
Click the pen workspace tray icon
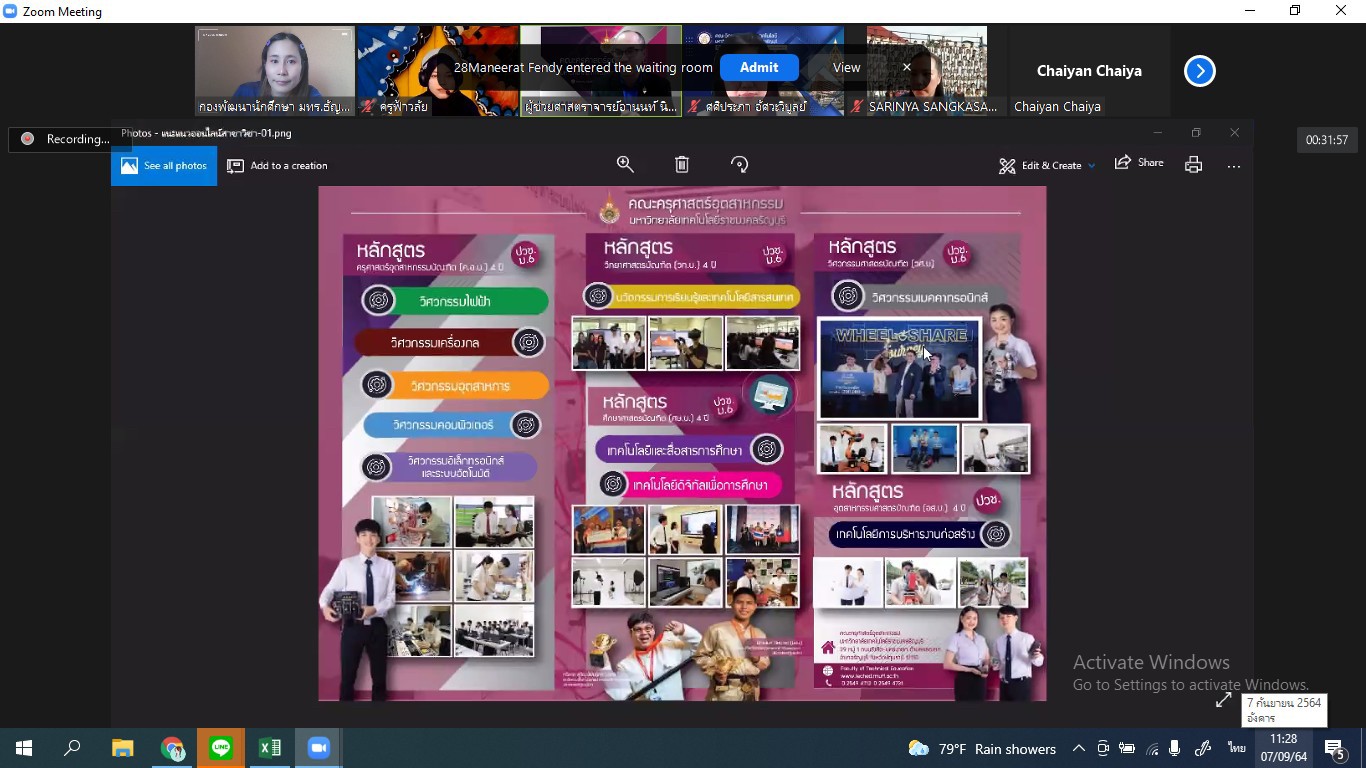pos(1203,749)
